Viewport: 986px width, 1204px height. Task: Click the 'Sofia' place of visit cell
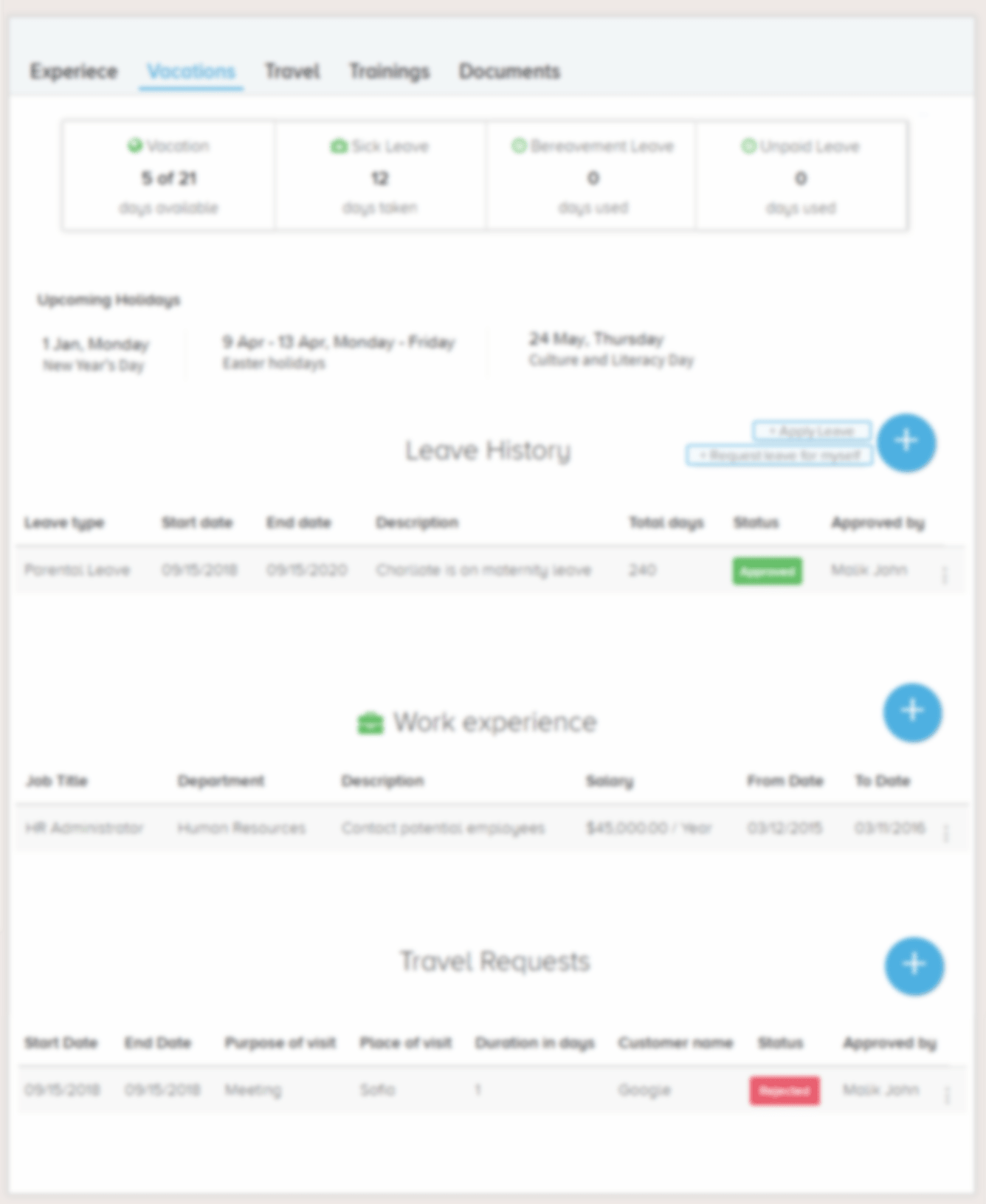click(x=377, y=1090)
